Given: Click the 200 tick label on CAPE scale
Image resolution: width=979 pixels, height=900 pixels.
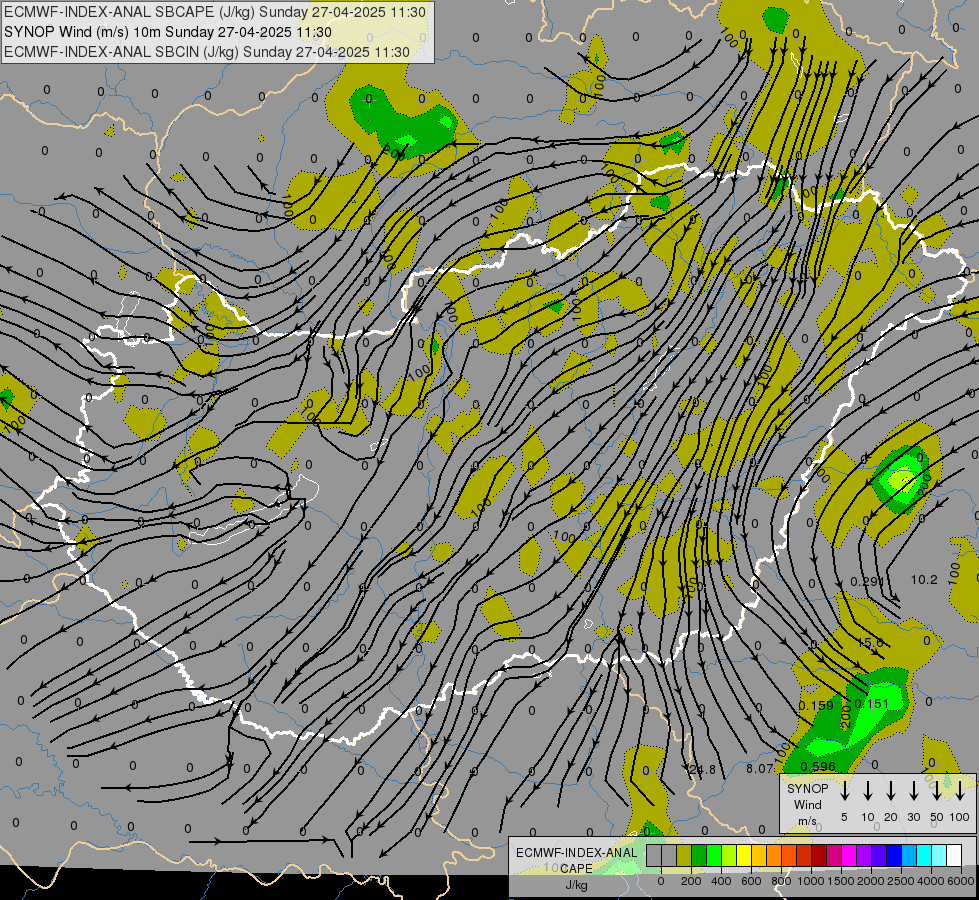Looking at the screenshot, I should coord(691,881).
